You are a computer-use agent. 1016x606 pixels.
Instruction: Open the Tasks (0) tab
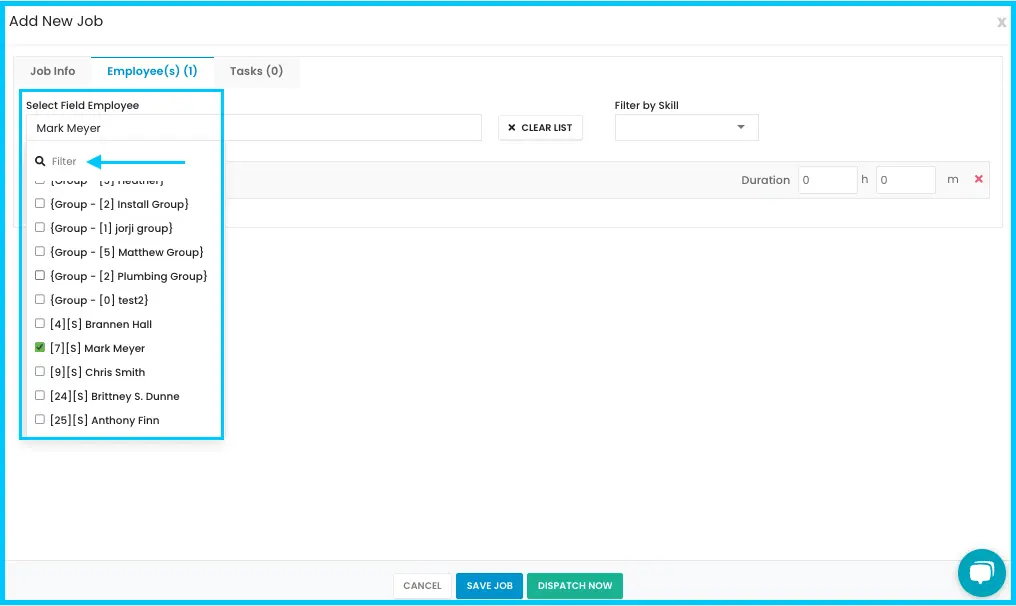[256, 71]
